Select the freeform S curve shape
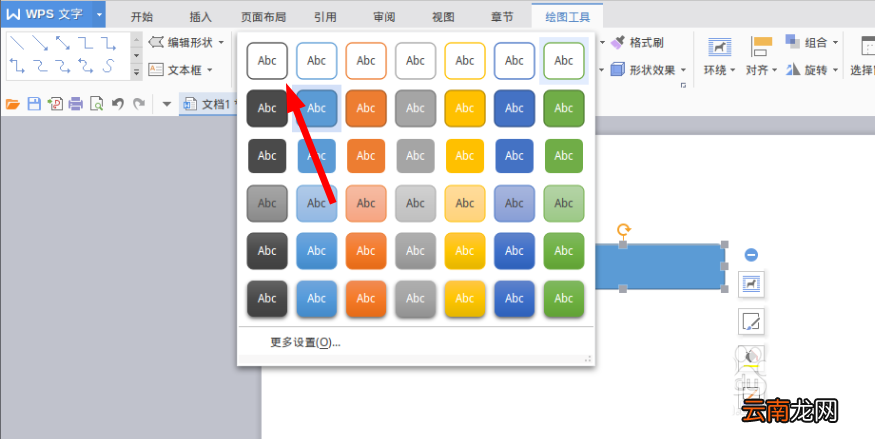This screenshot has width=875, height=439. point(108,66)
